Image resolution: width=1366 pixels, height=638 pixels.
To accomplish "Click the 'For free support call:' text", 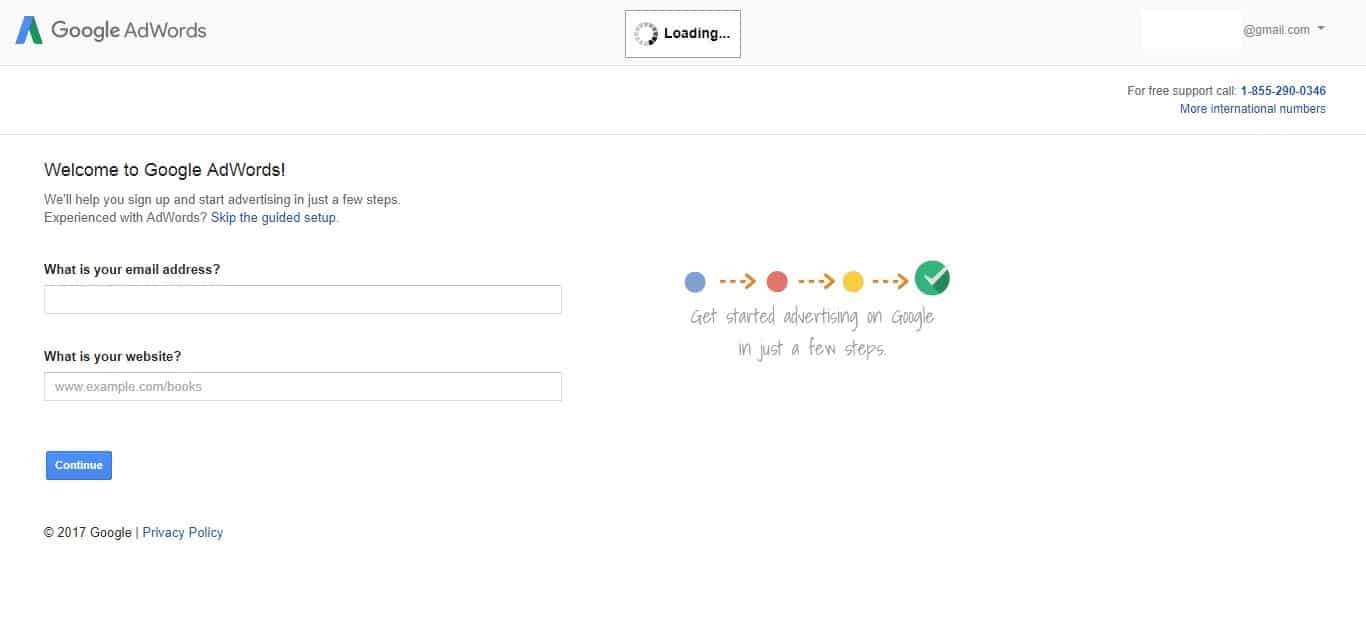I will [x=1181, y=91].
